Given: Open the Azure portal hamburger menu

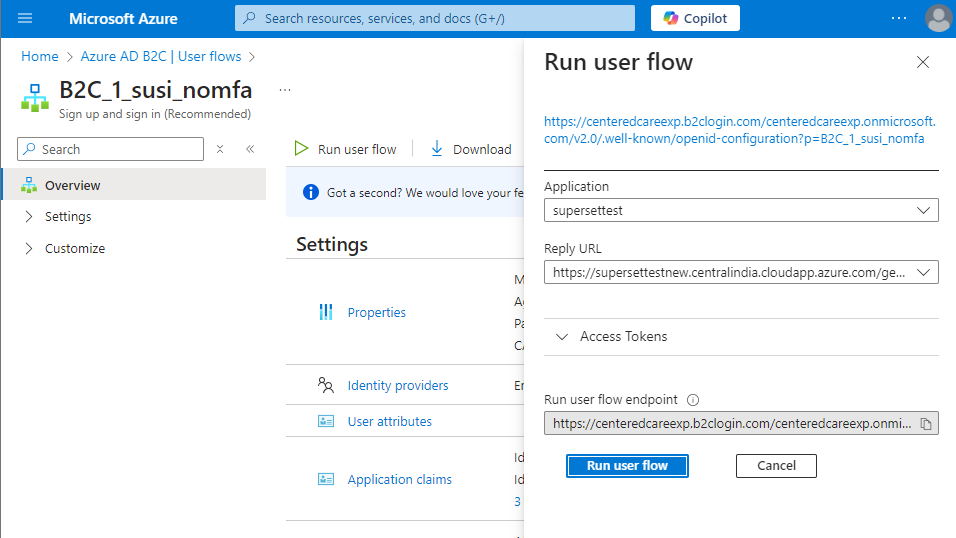Looking at the screenshot, I should (25, 18).
